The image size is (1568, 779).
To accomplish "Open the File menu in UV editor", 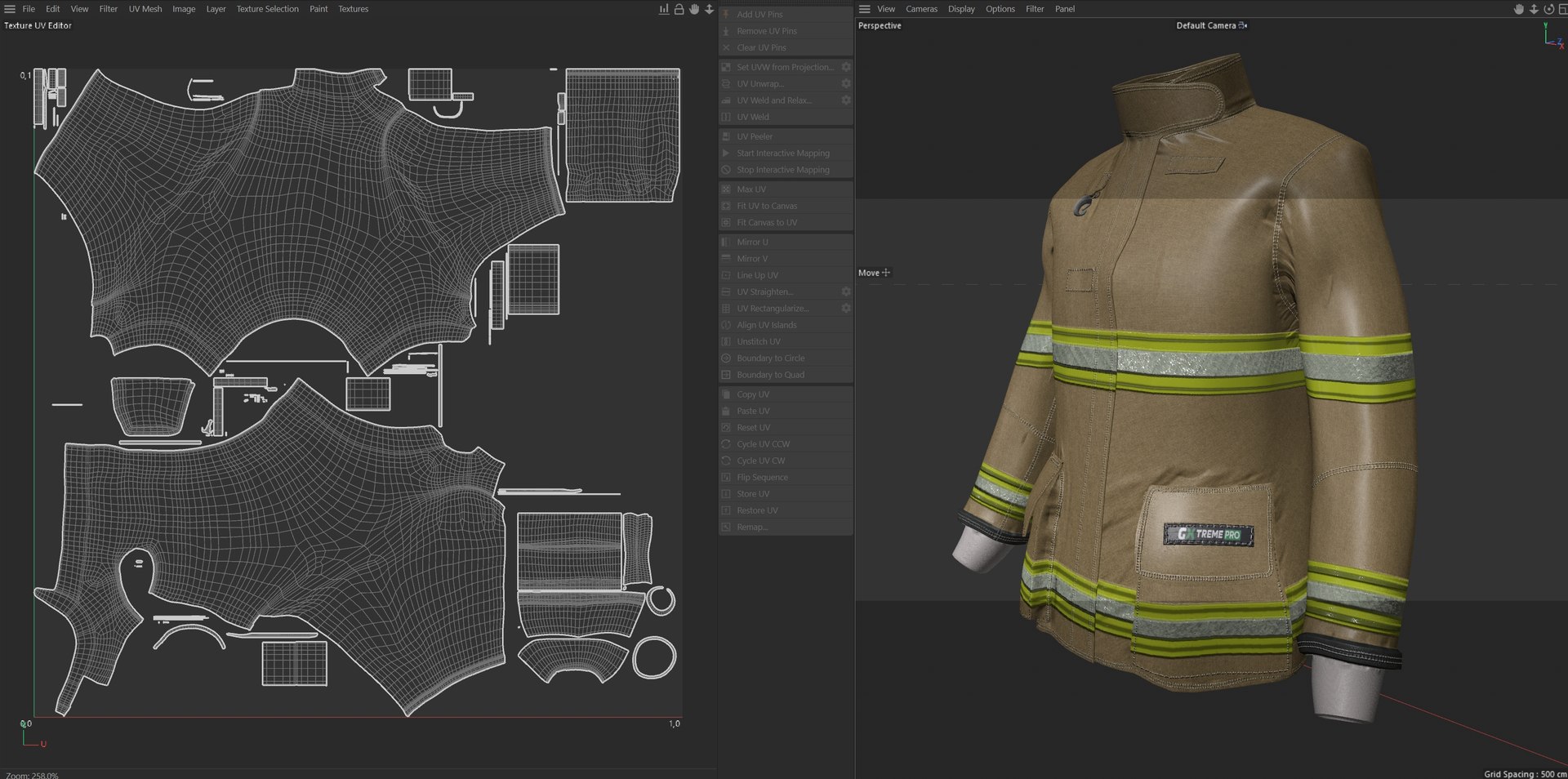I will [x=29, y=9].
